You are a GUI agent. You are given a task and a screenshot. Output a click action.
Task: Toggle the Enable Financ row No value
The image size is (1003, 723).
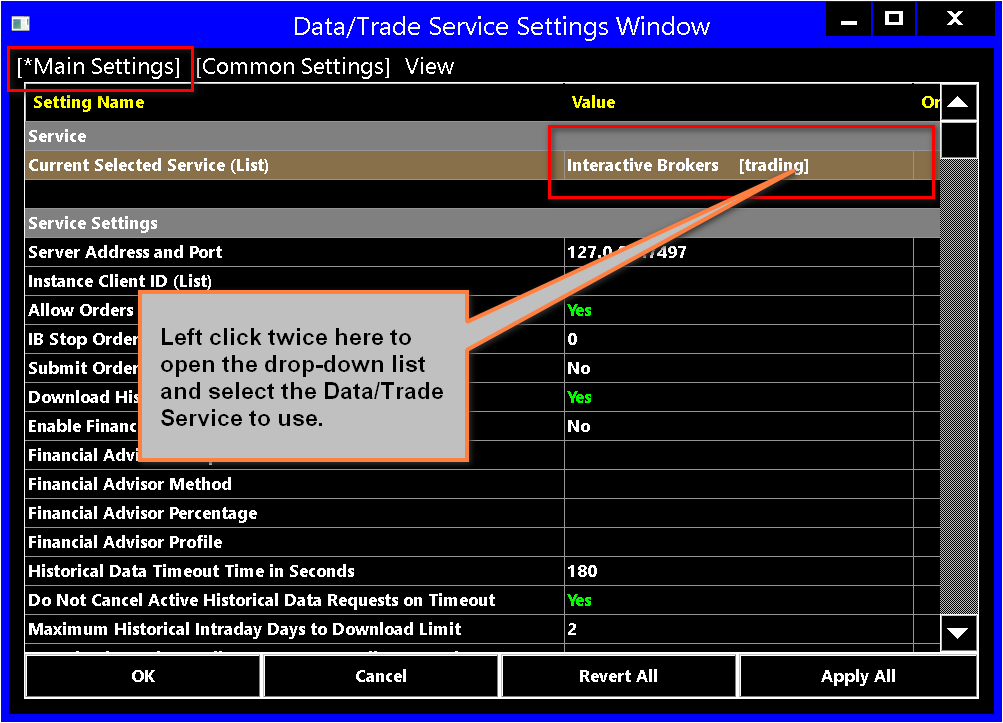pos(738,426)
